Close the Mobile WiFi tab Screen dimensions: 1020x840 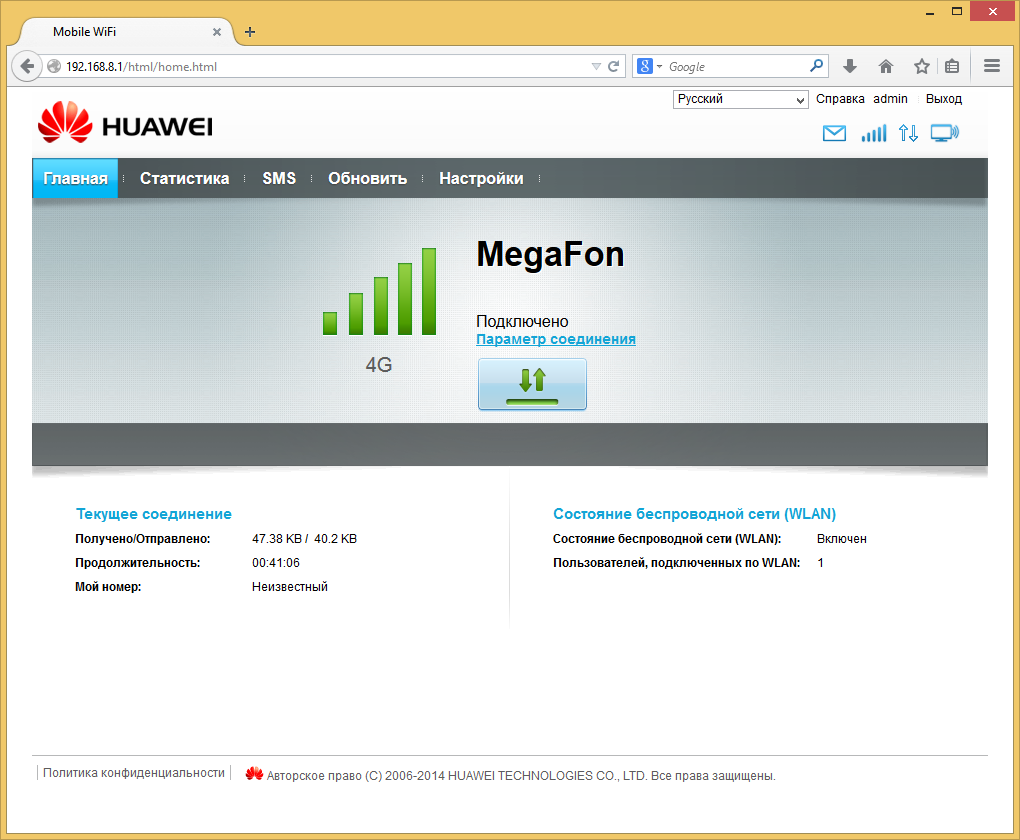(217, 32)
